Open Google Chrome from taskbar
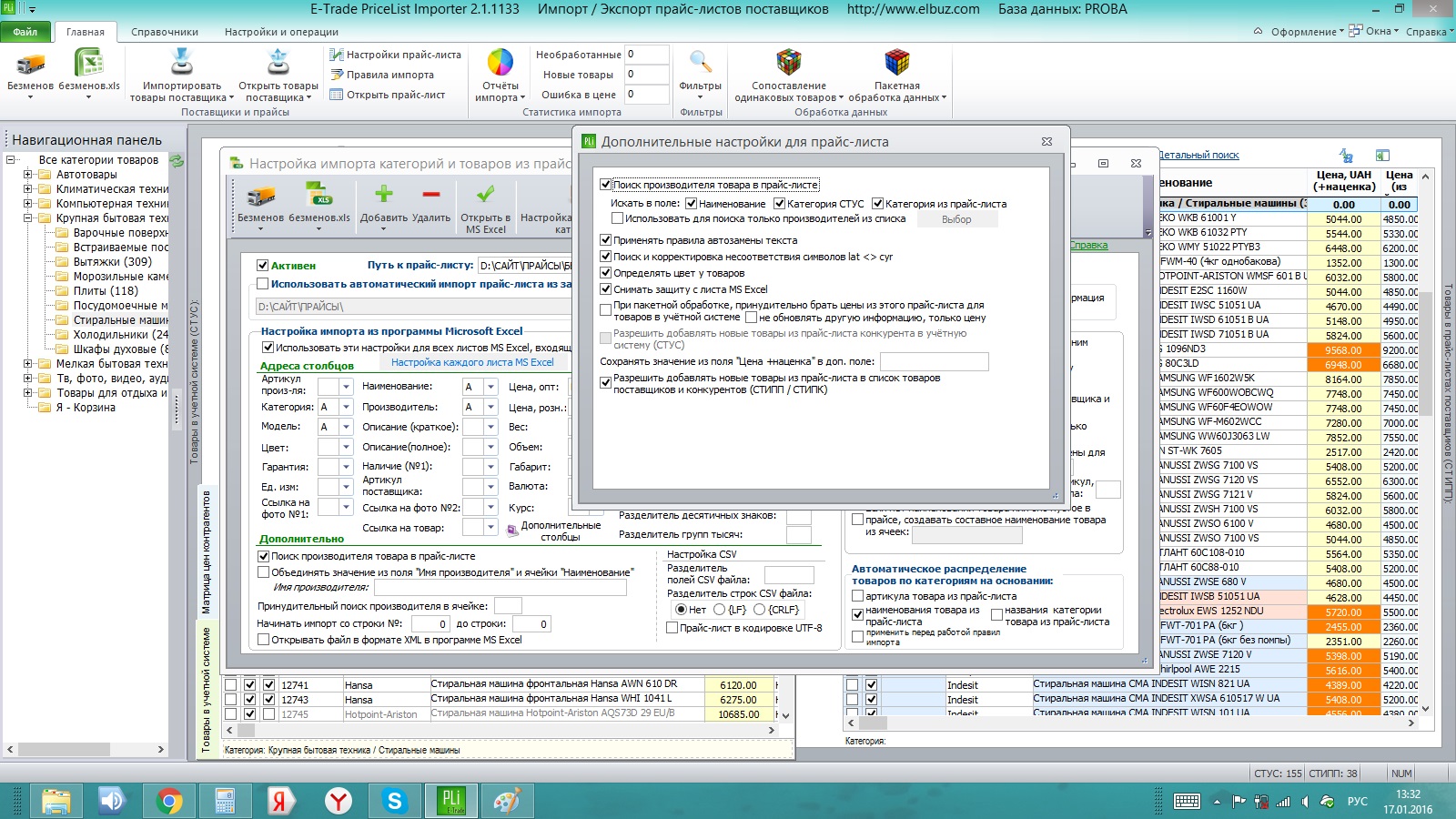Viewport: 1456px width, 819px height. click(168, 801)
